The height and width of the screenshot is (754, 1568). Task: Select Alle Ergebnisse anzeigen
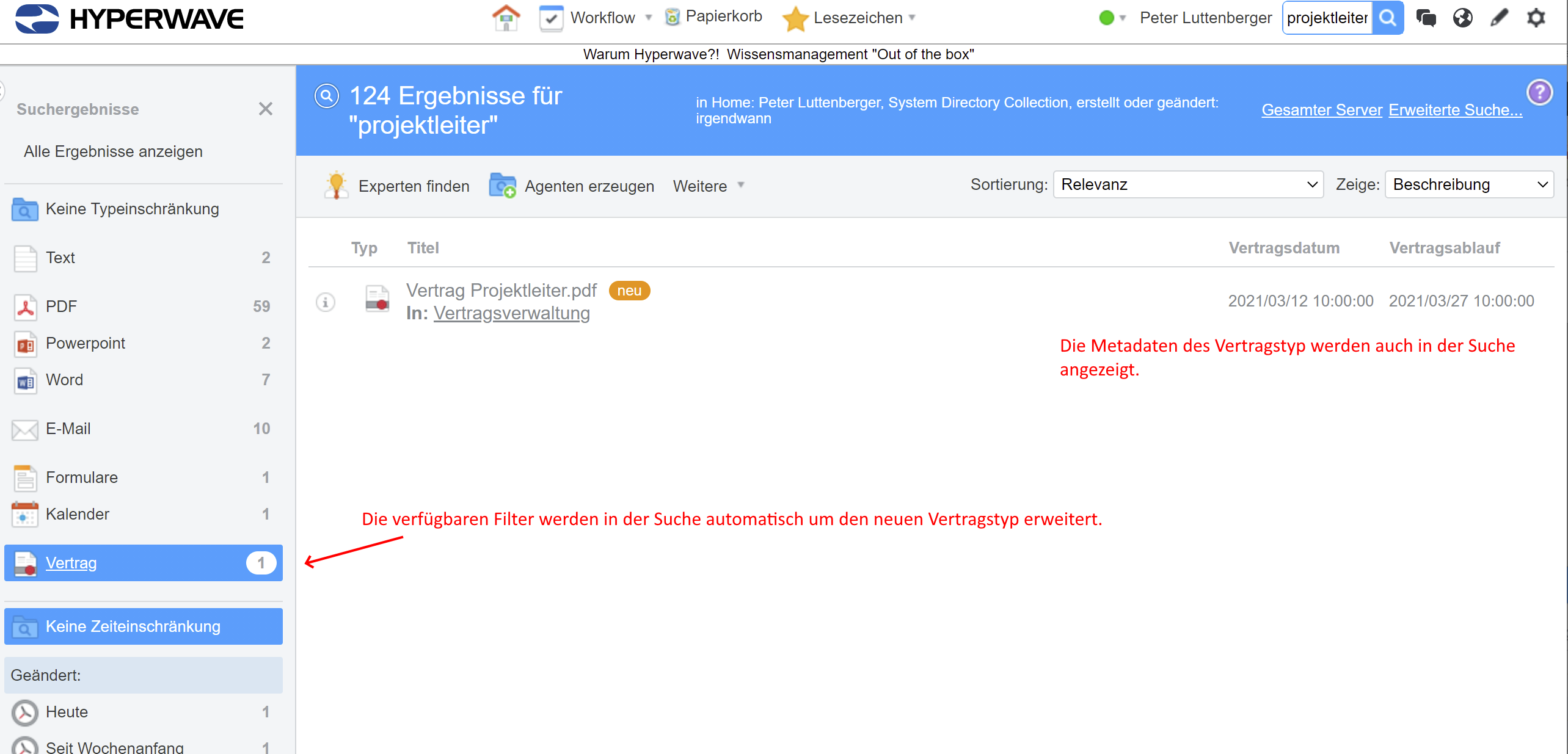[113, 151]
